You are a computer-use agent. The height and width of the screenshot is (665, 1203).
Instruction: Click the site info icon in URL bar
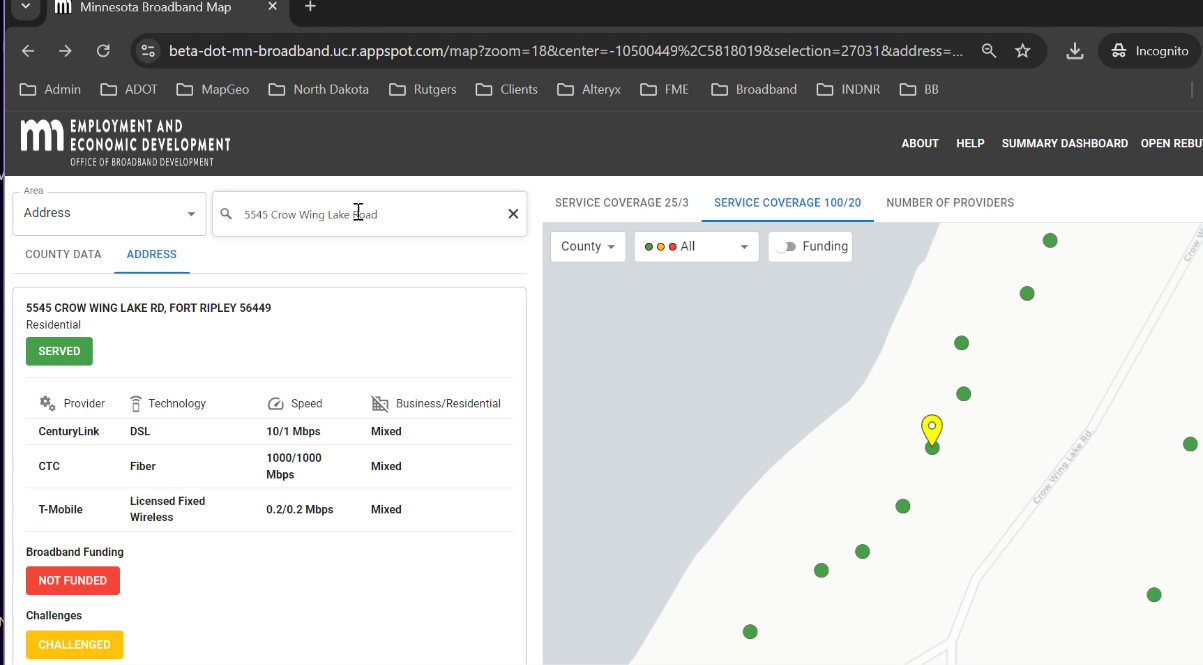pyautogui.click(x=148, y=51)
